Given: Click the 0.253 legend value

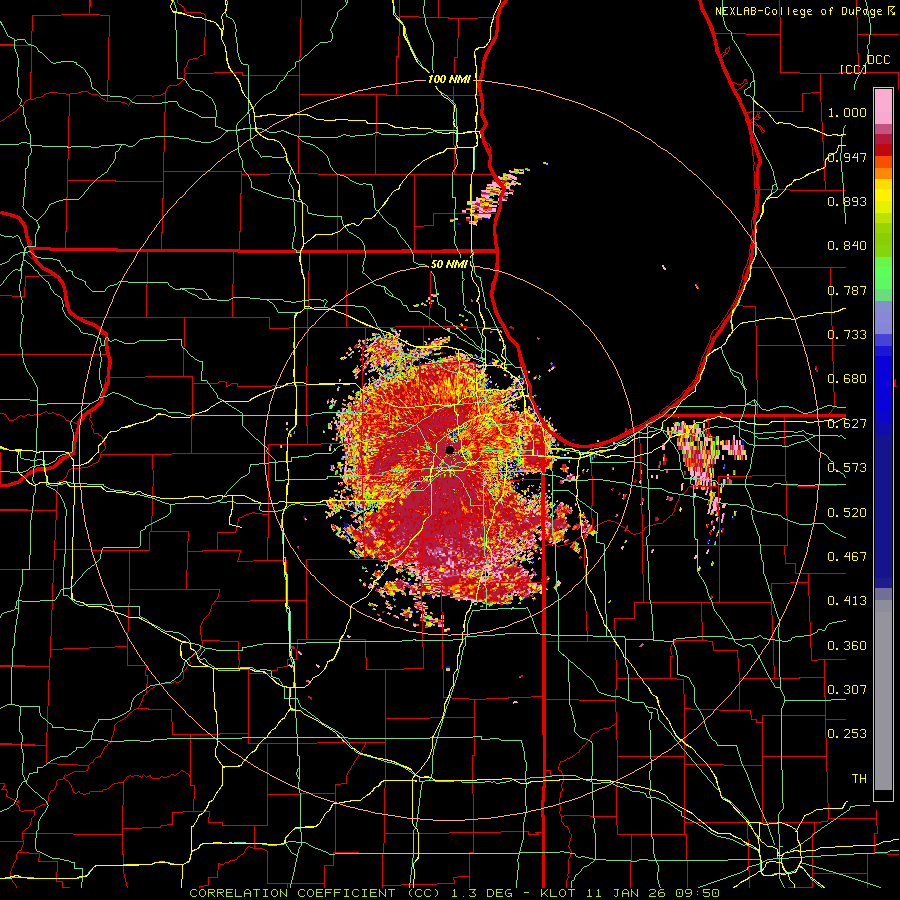Looking at the screenshot, I should [847, 734].
